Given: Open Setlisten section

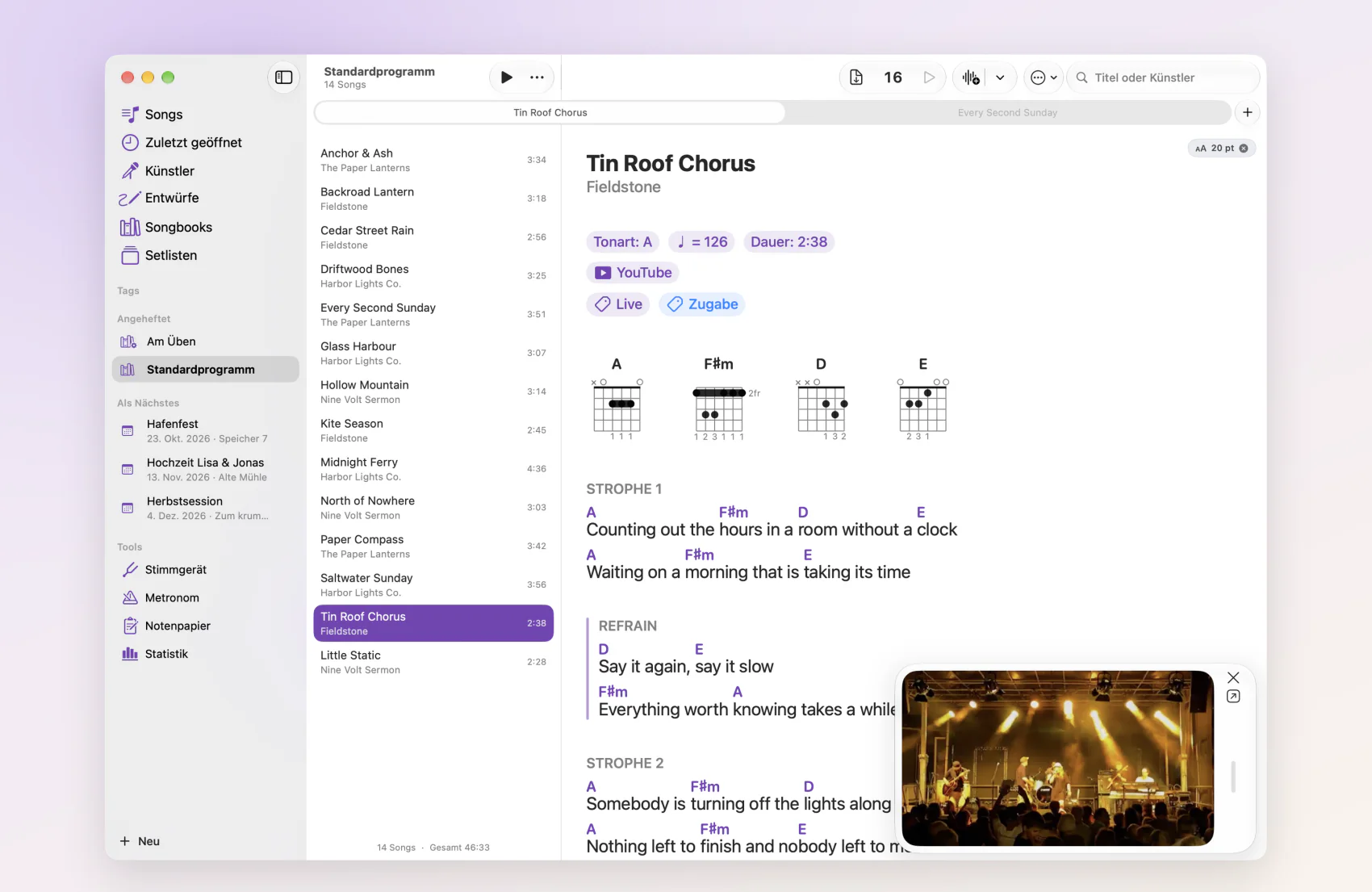Looking at the screenshot, I should pos(206,256).
